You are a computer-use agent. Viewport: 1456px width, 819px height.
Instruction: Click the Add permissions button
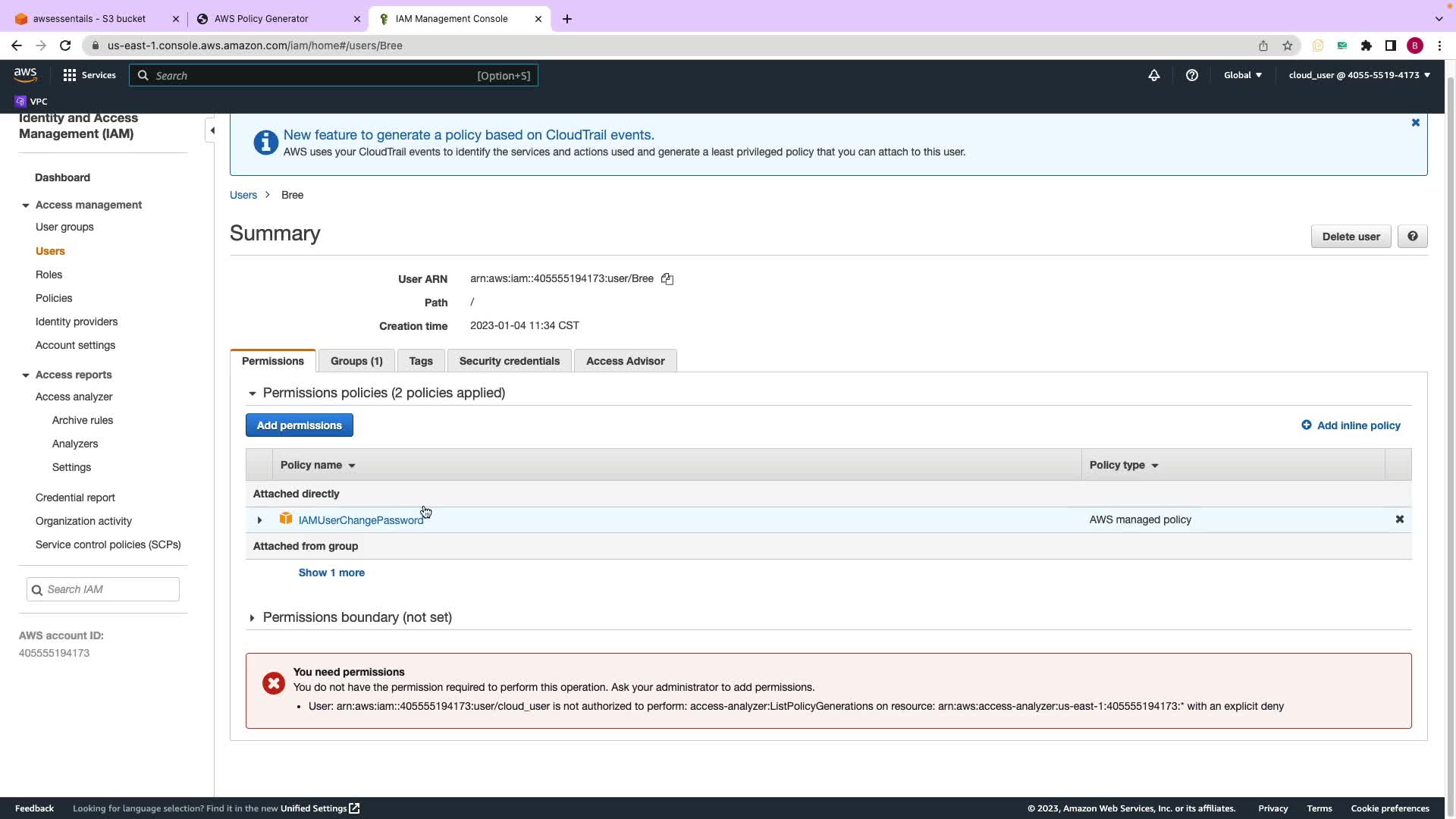[x=299, y=425]
